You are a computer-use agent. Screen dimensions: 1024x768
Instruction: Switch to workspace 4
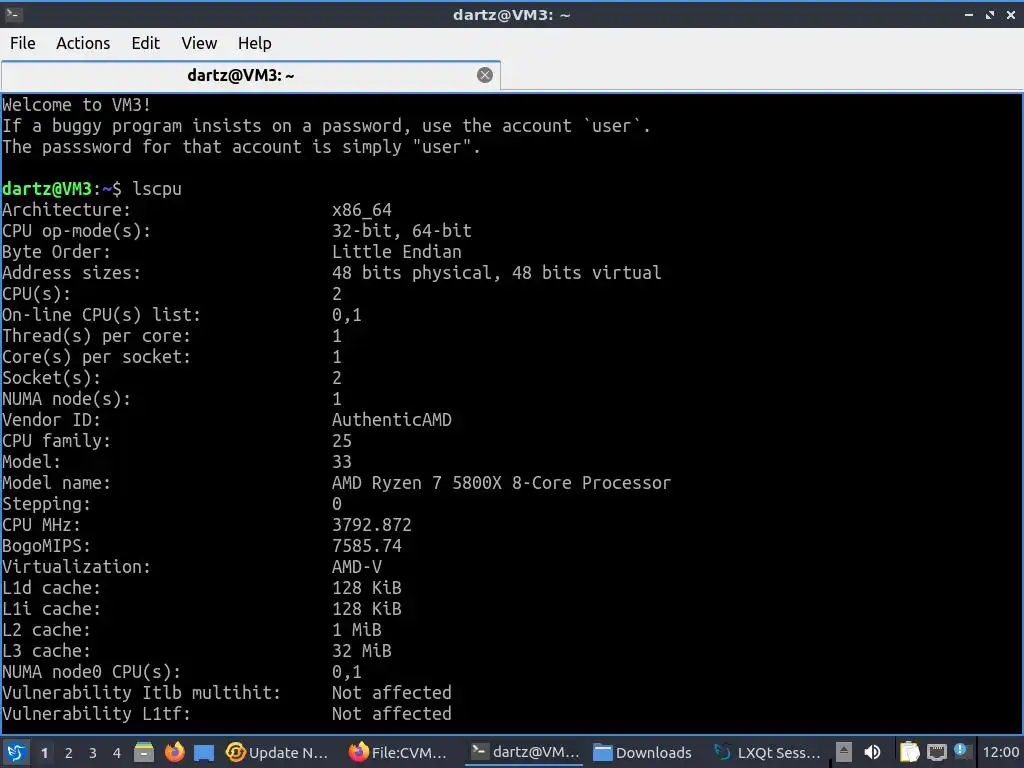coord(117,753)
